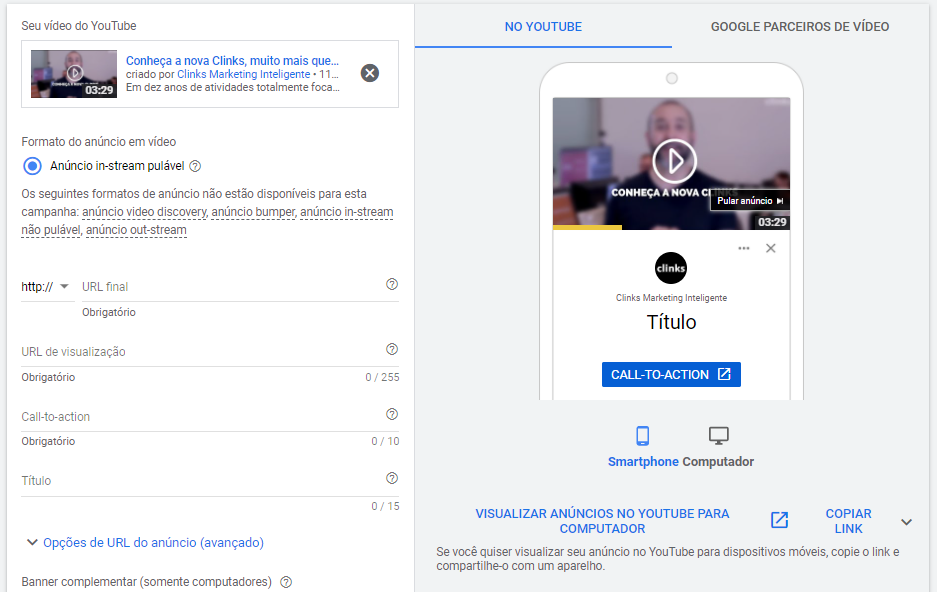The height and width of the screenshot is (592, 937).
Task: Click the Conheça a nova Clinks video title link
Action: coord(232,60)
